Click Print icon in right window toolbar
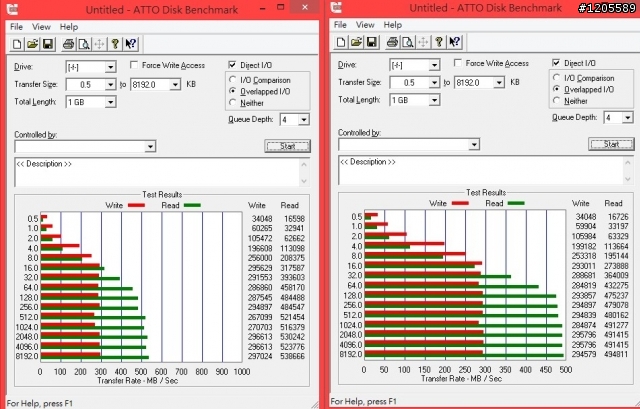Image resolution: width=640 pixels, height=409 pixels. [x=392, y=42]
